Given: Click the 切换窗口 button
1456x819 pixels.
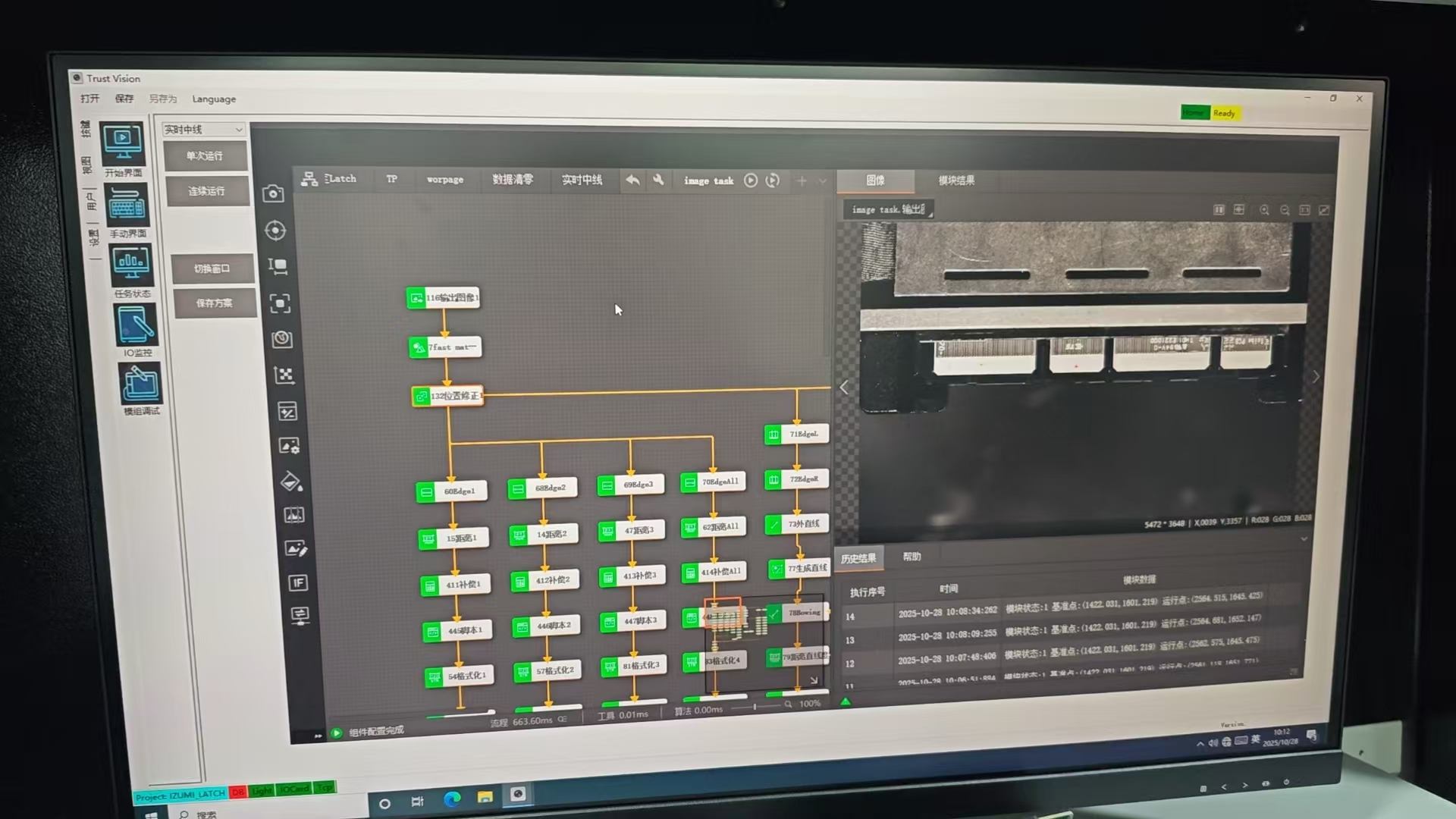Looking at the screenshot, I should 212,269.
